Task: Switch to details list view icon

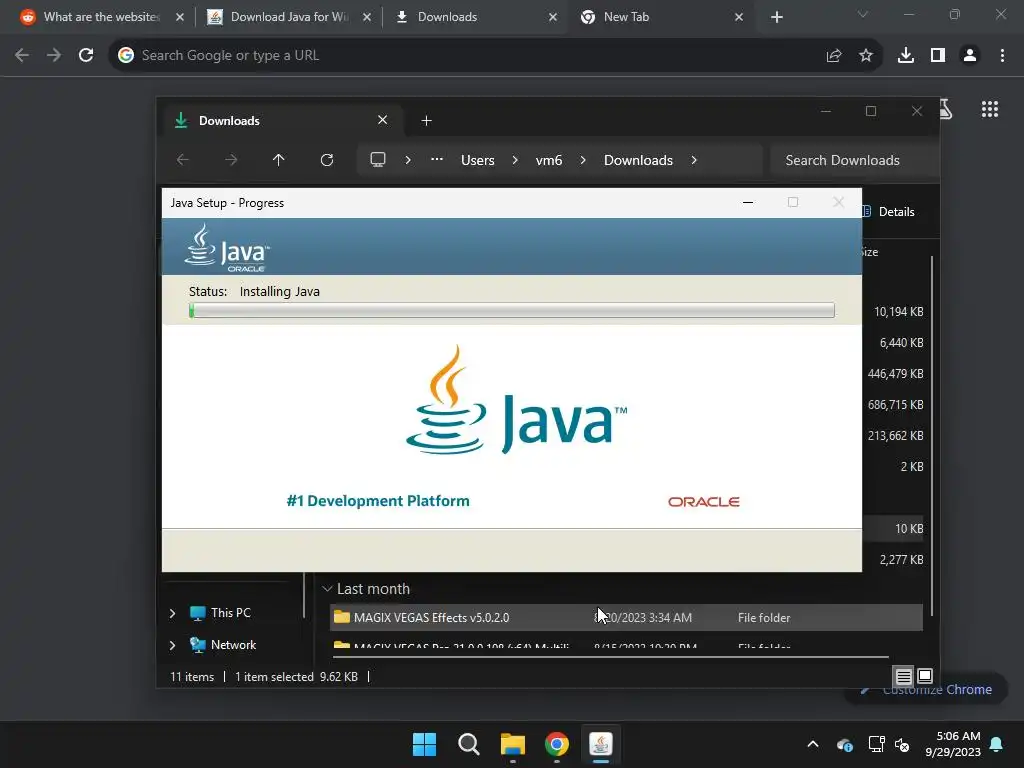Action: point(903,676)
